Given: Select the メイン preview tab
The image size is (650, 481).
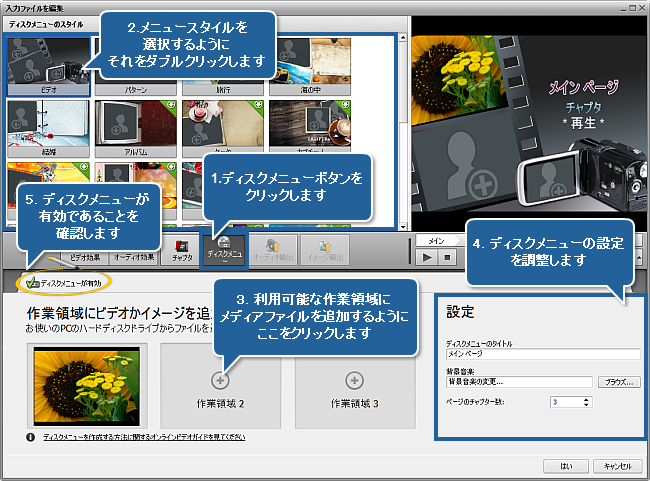Looking at the screenshot, I should pos(439,240).
